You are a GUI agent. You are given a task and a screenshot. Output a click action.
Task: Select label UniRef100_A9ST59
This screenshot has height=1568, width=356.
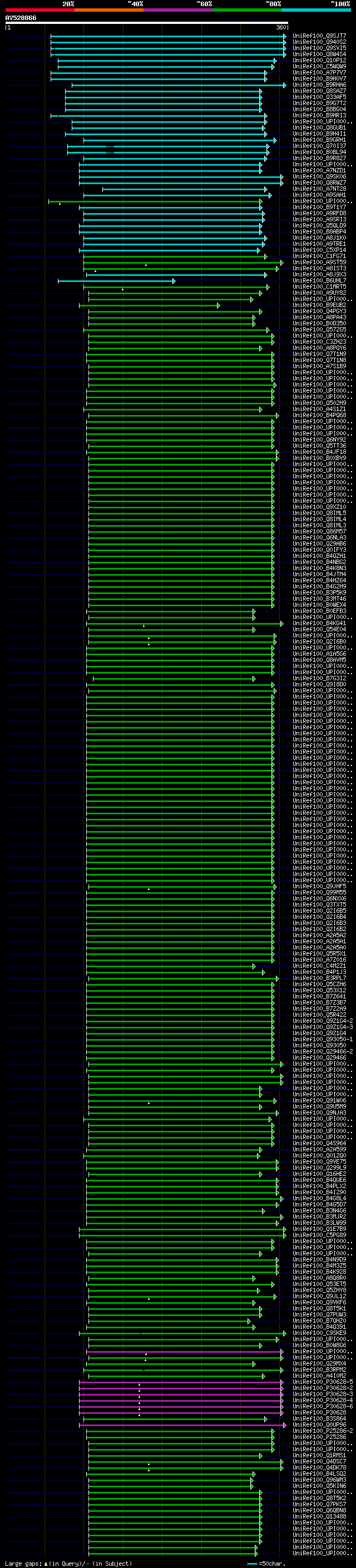point(319,263)
